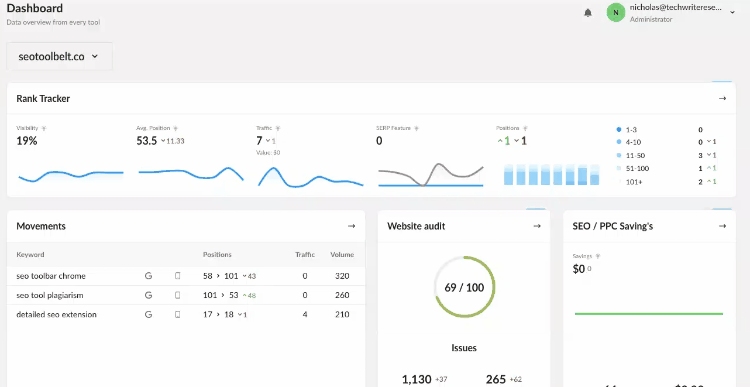This screenshot has width=750, height=387.
Task: Click the Issues label in Website audit
Action: [464, 348]
